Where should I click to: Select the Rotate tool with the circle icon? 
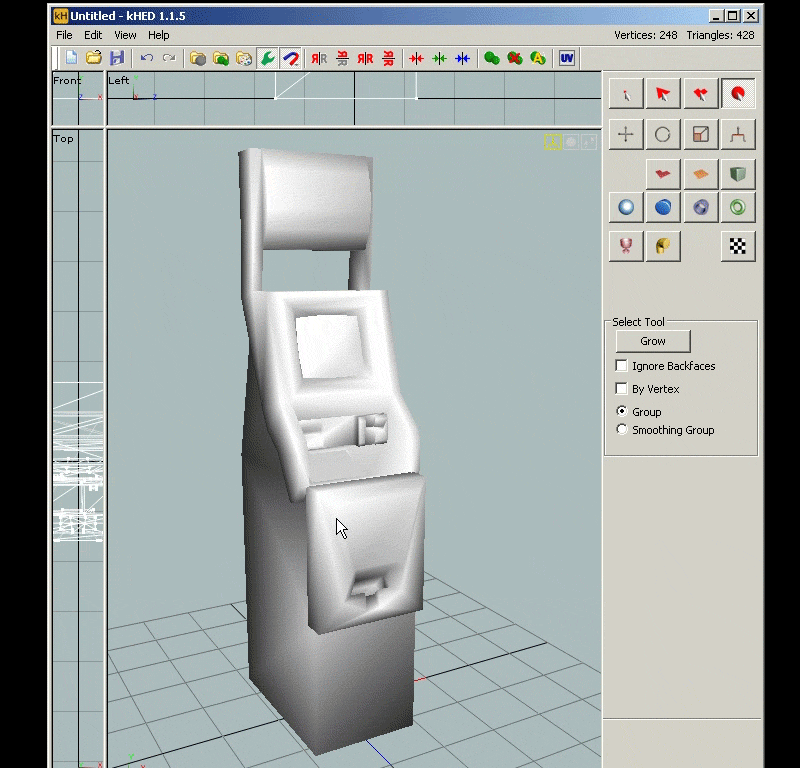(663, 135)
